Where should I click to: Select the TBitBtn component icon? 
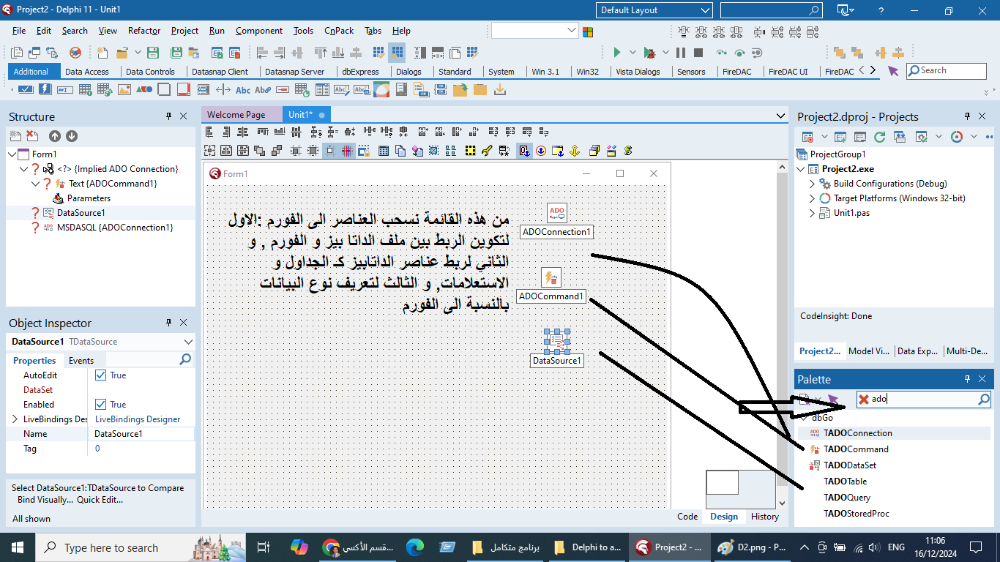click(26, 90)
